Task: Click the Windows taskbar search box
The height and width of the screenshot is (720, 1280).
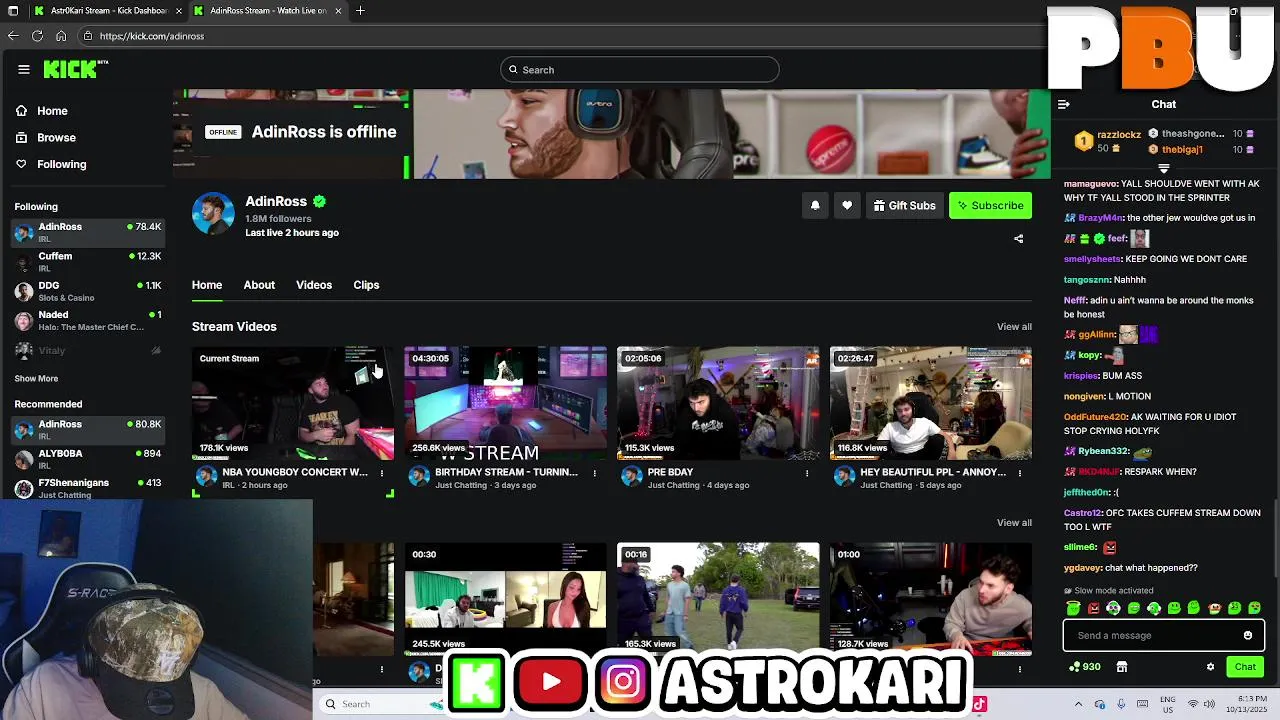Action: click(380, 704)
